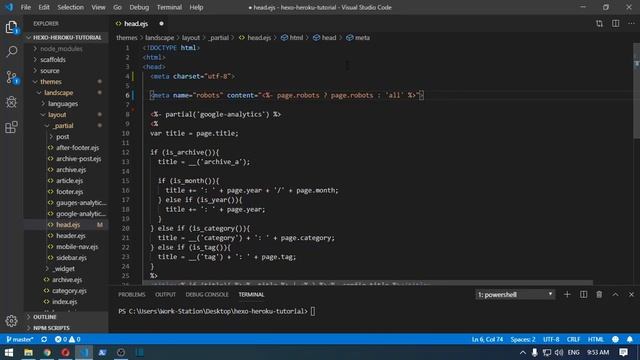Show hidden system tray icons
The image size is (640, 360).
(523, 352)
